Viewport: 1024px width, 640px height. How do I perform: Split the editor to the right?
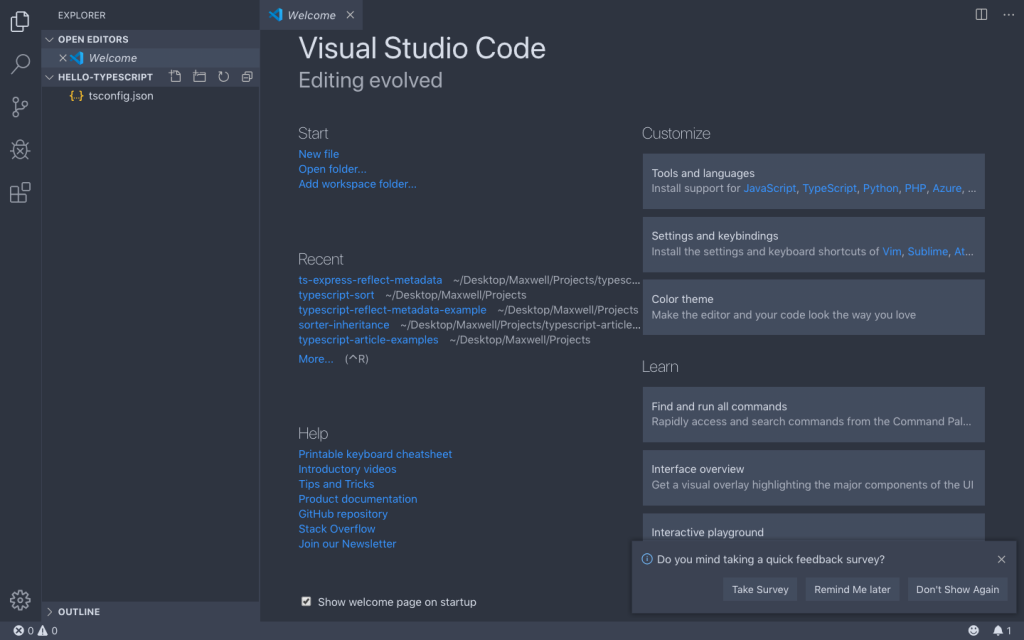(982, 15)
